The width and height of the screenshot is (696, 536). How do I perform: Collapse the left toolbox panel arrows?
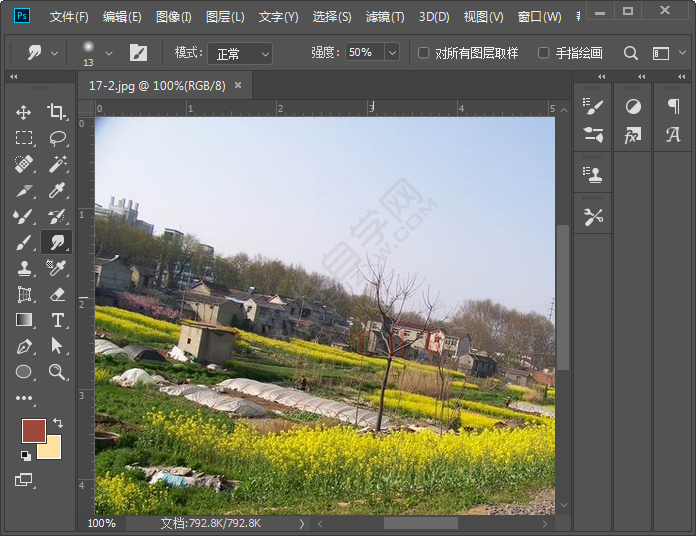click(14, 77)
